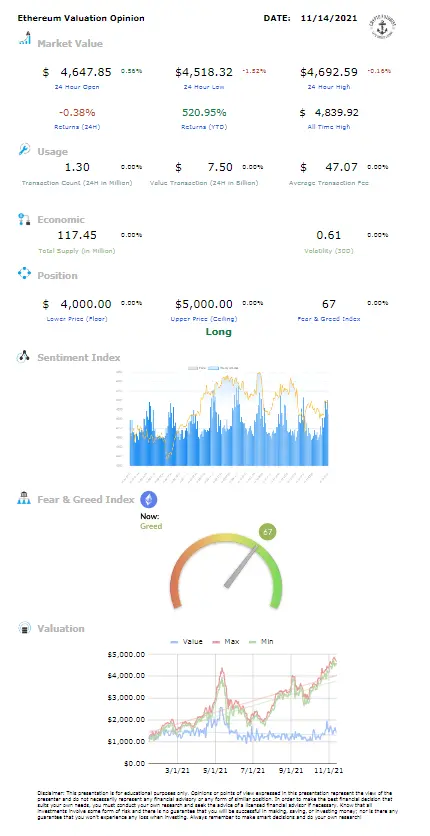
Task: Click the Lower Price (Floor) label
Action: click(77, 319)
